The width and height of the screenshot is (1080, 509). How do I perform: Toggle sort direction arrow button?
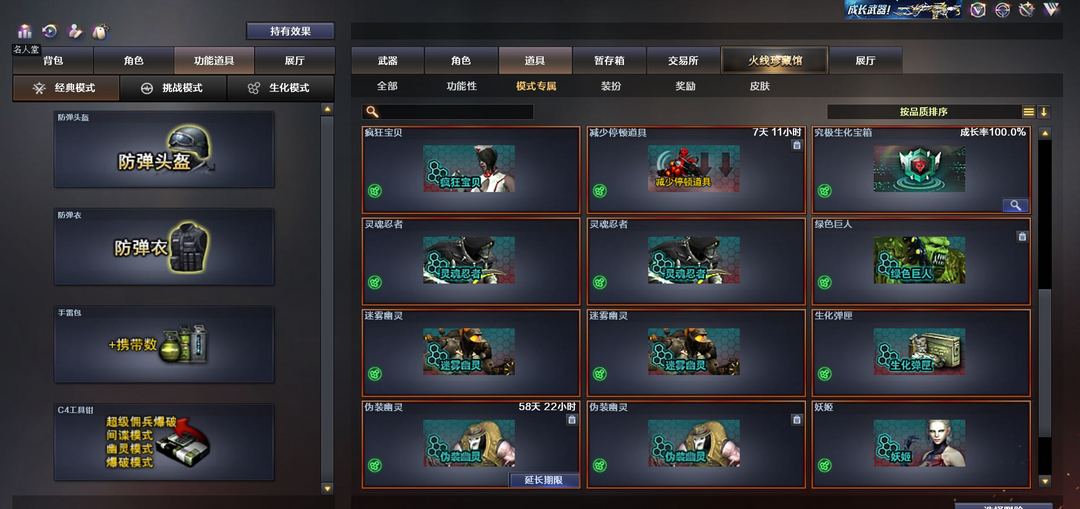pos(1043,112)
